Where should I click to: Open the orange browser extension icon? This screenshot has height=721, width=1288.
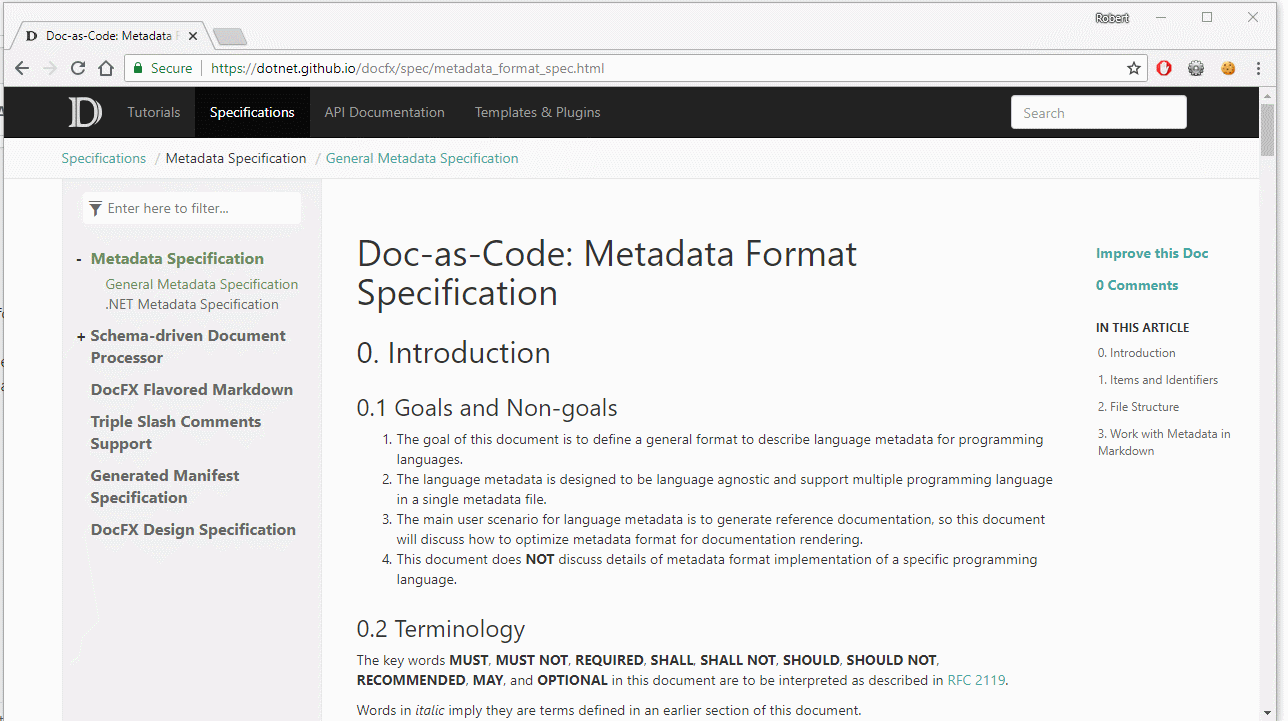tap(1228, 68)
